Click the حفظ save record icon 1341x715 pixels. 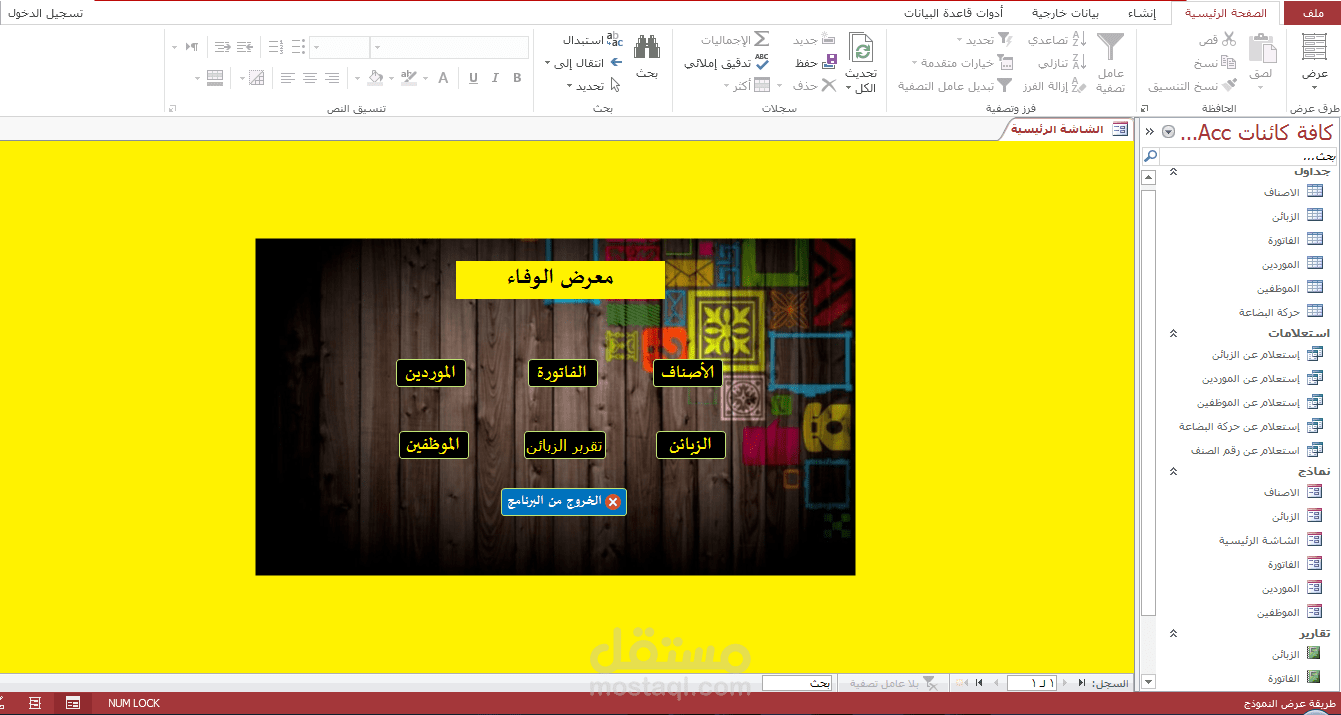coord(828,62)
